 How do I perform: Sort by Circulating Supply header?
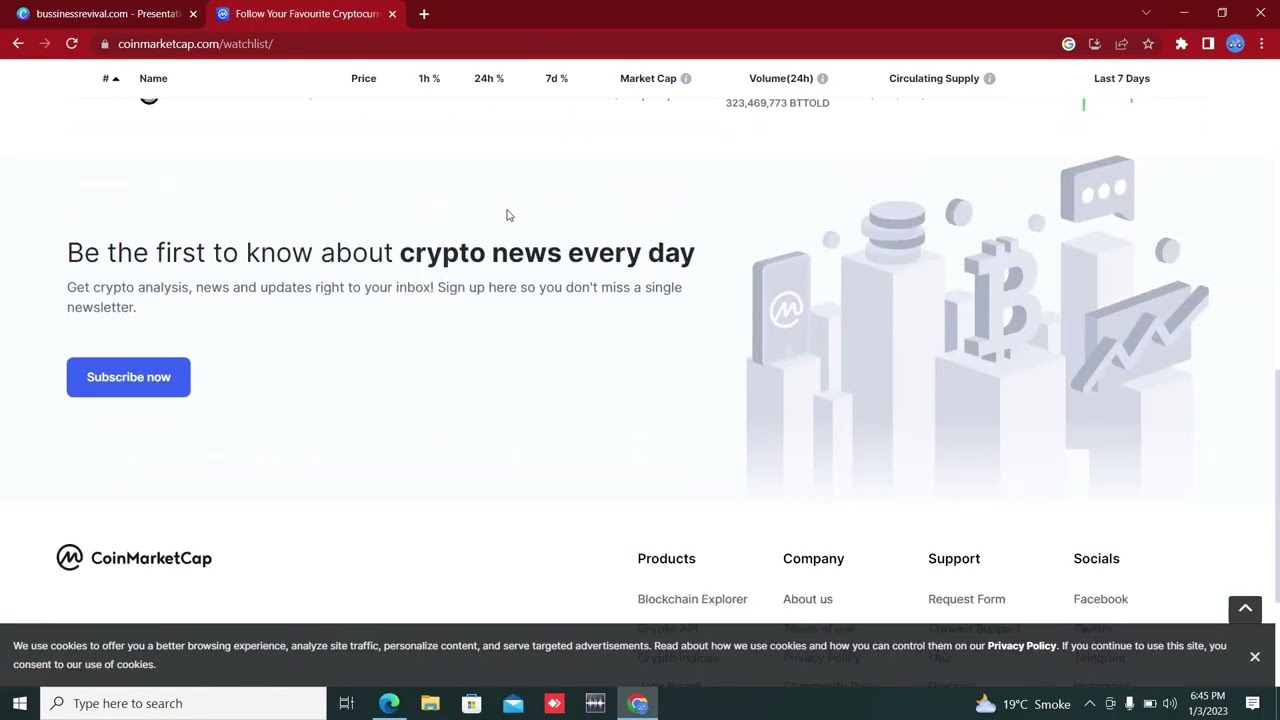tap(934, 78)
